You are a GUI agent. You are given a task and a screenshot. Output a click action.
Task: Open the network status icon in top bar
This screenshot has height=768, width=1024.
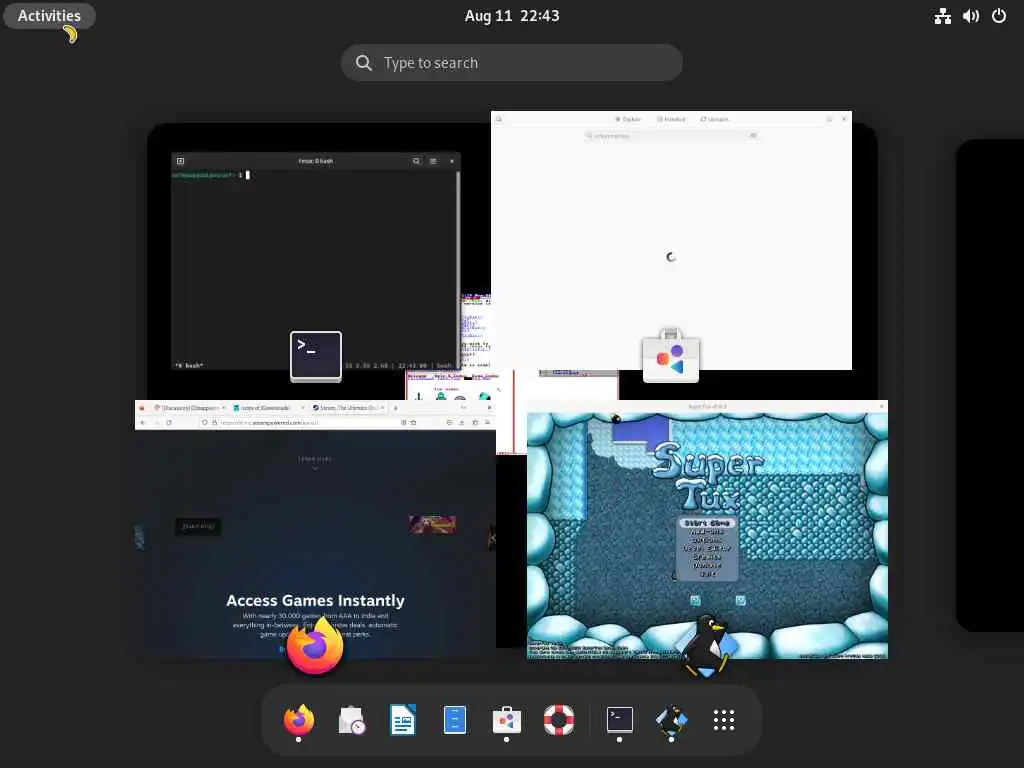coord(942,16)
